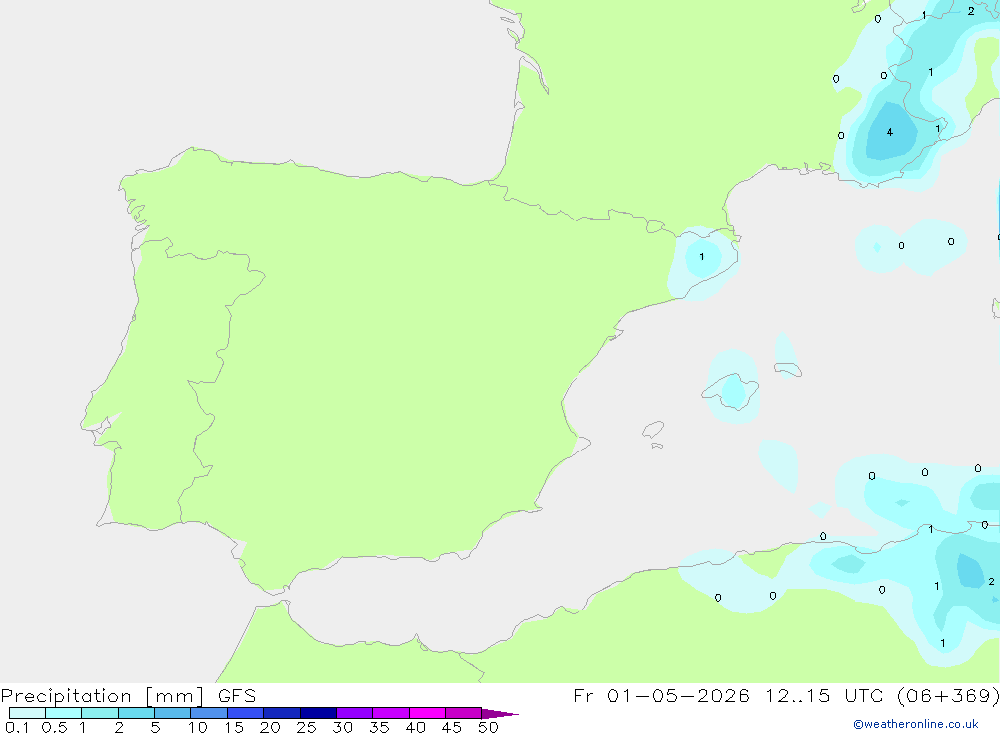This screenshot has height=733, width=1000.
Task: Click the legend label "50"
Action: pos(488,727)
